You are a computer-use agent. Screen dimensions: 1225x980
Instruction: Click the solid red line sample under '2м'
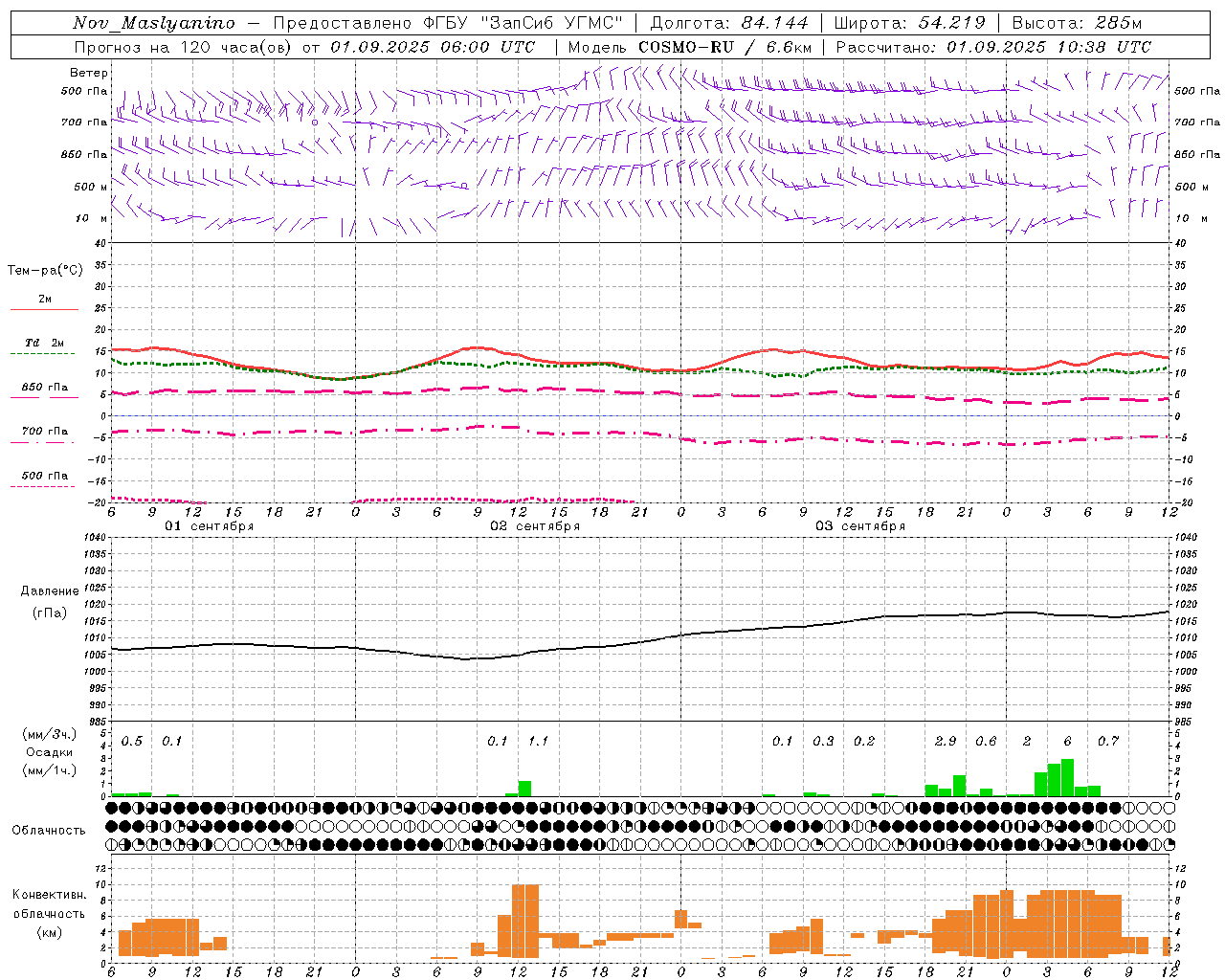point(44,309)
